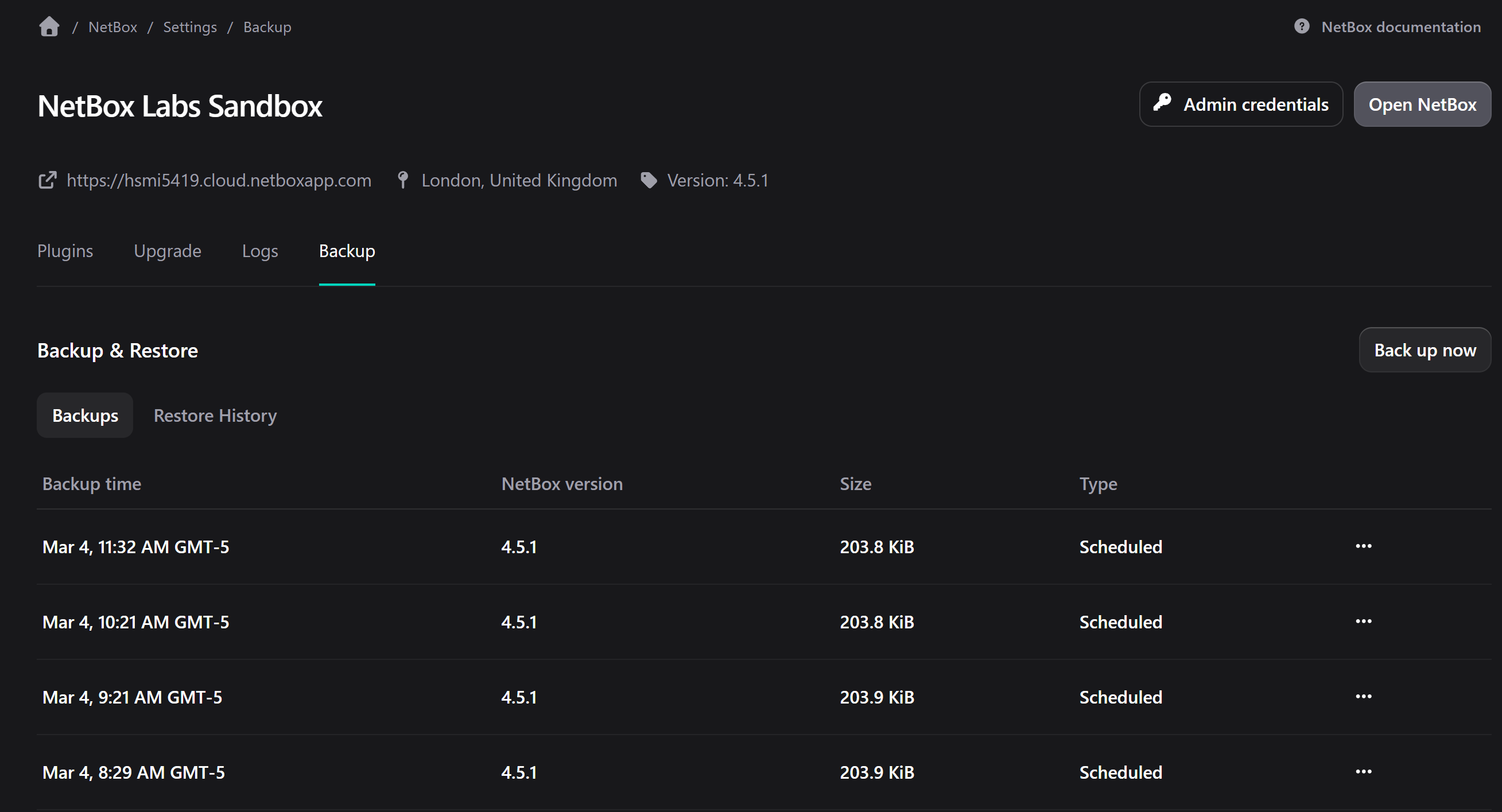
Task: Click the Back up now button
Action: [x=1425, y=349]
